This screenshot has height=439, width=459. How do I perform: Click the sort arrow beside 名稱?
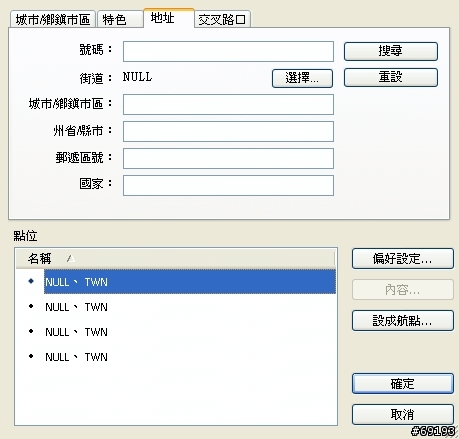pyautogui.click(x=70, y=258)
